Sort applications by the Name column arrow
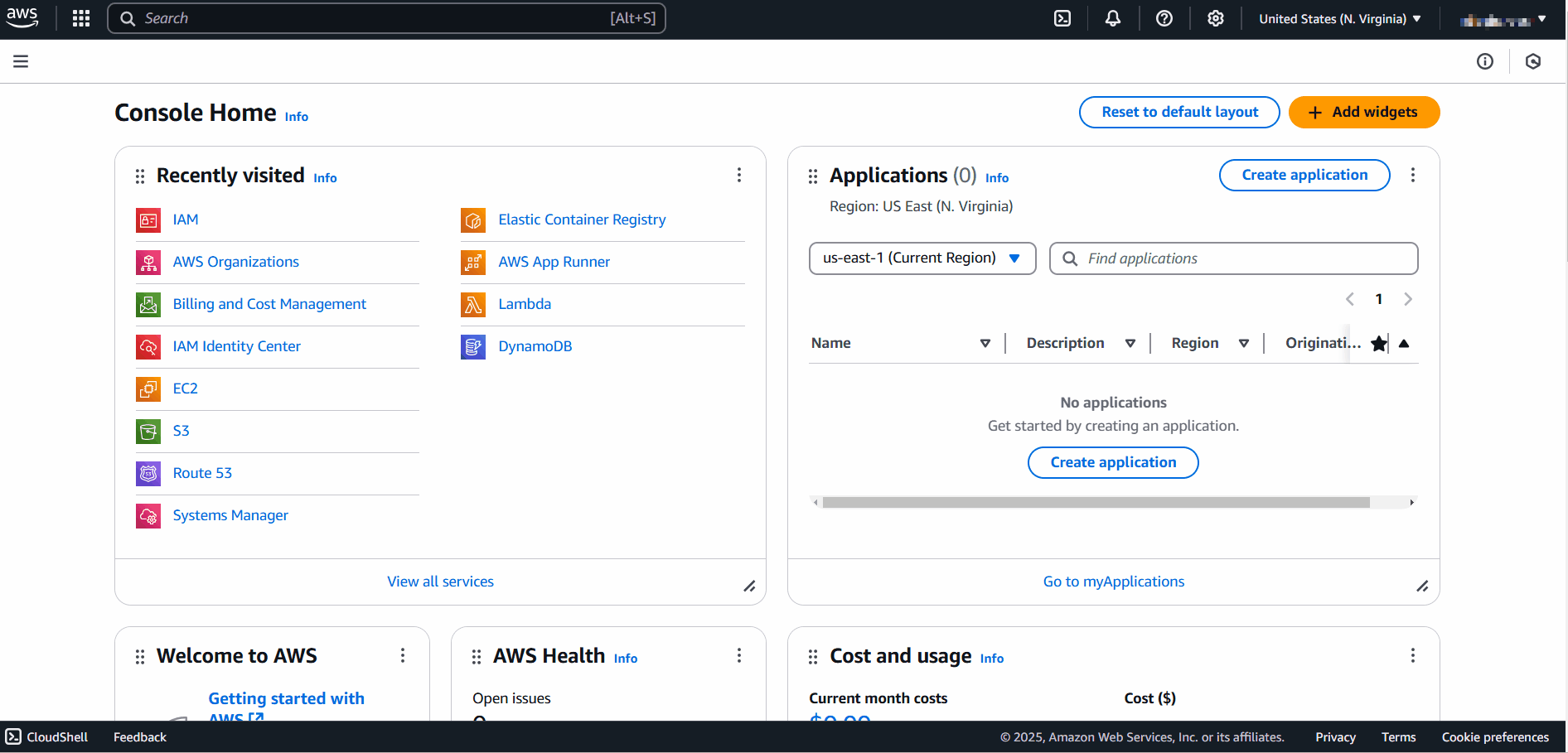The height and width of the screenshot is (753, 1568). [985, 344]
